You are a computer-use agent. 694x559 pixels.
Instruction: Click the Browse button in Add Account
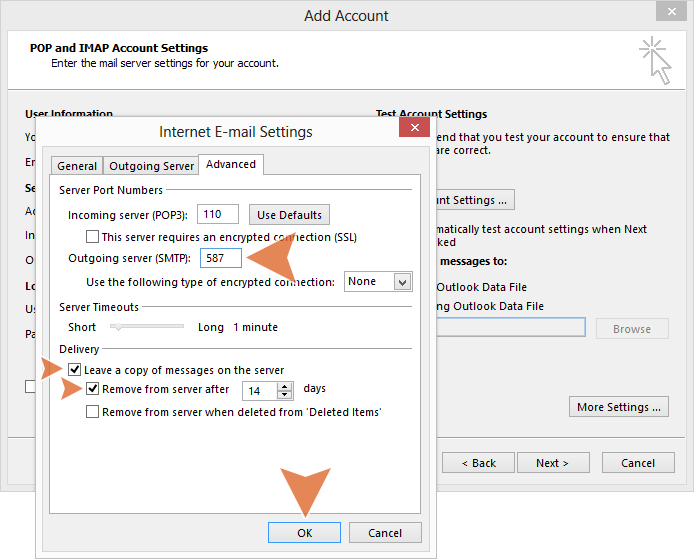coord(632,329)
